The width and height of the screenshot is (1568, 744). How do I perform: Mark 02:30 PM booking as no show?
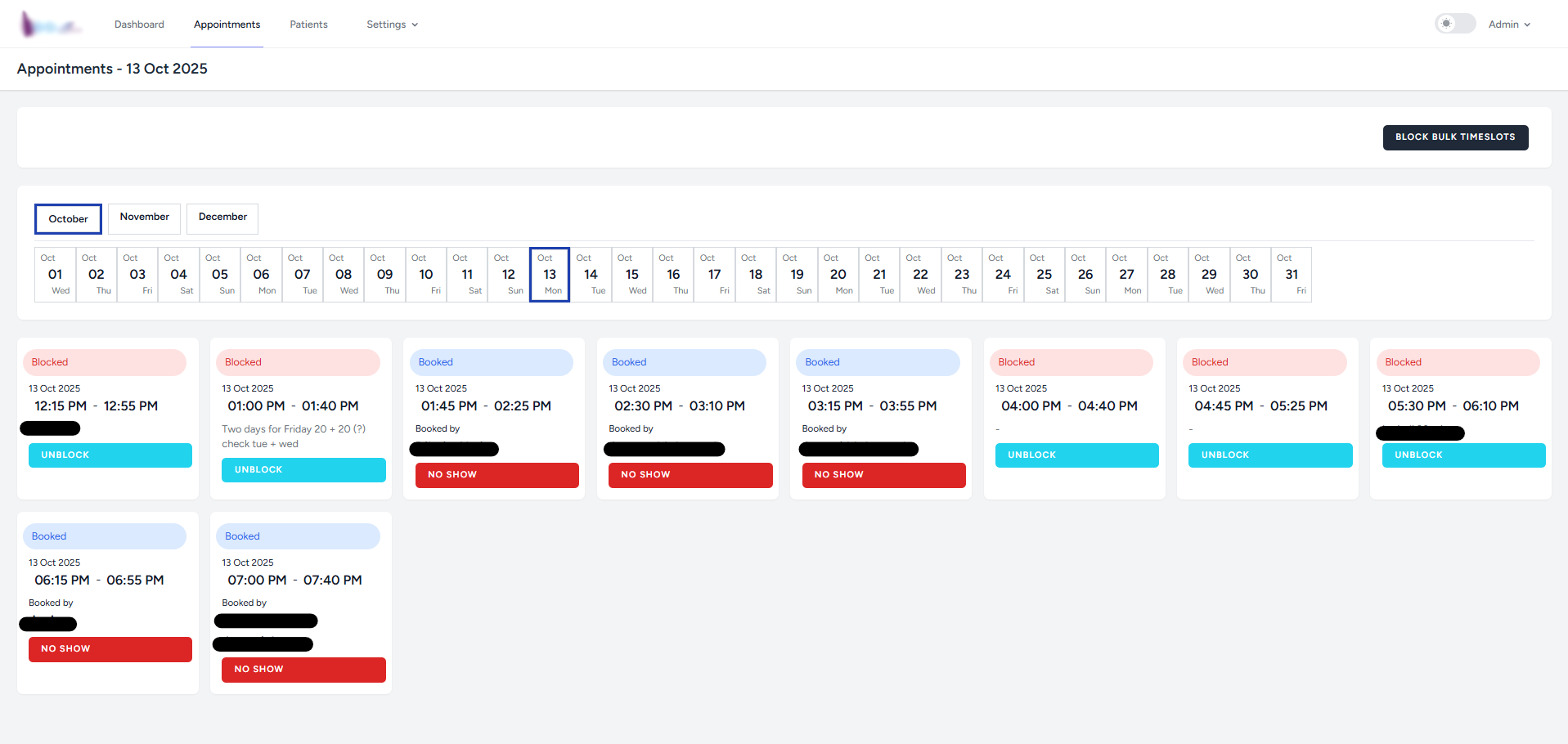click(x=690, y=475)
